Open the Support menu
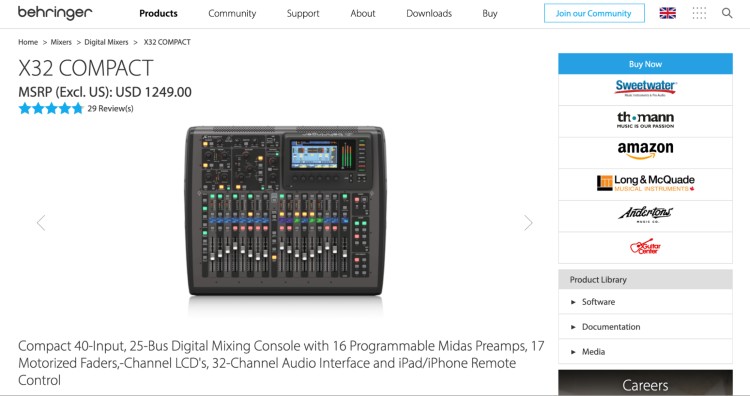This screenshot has width=750, height=396. tap(303, 13)
